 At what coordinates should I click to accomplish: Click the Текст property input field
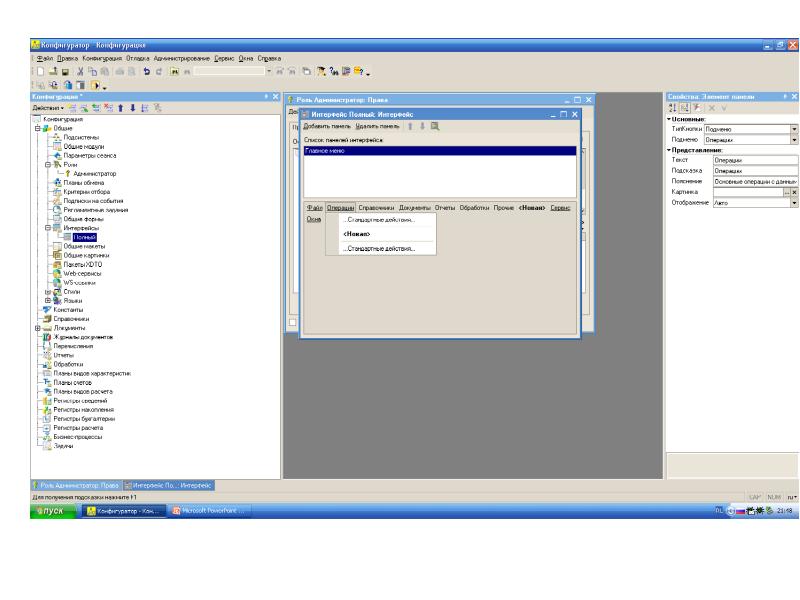pyautogui.click(x=754, y=160)
